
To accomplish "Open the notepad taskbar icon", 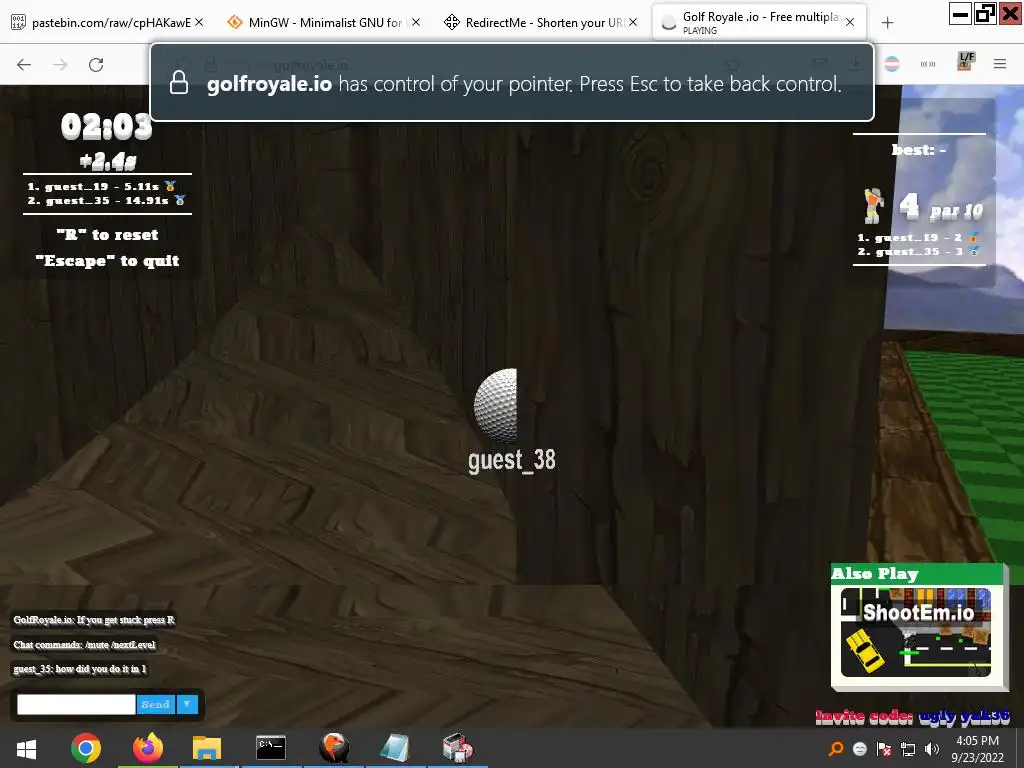I will tap(395, 748).
